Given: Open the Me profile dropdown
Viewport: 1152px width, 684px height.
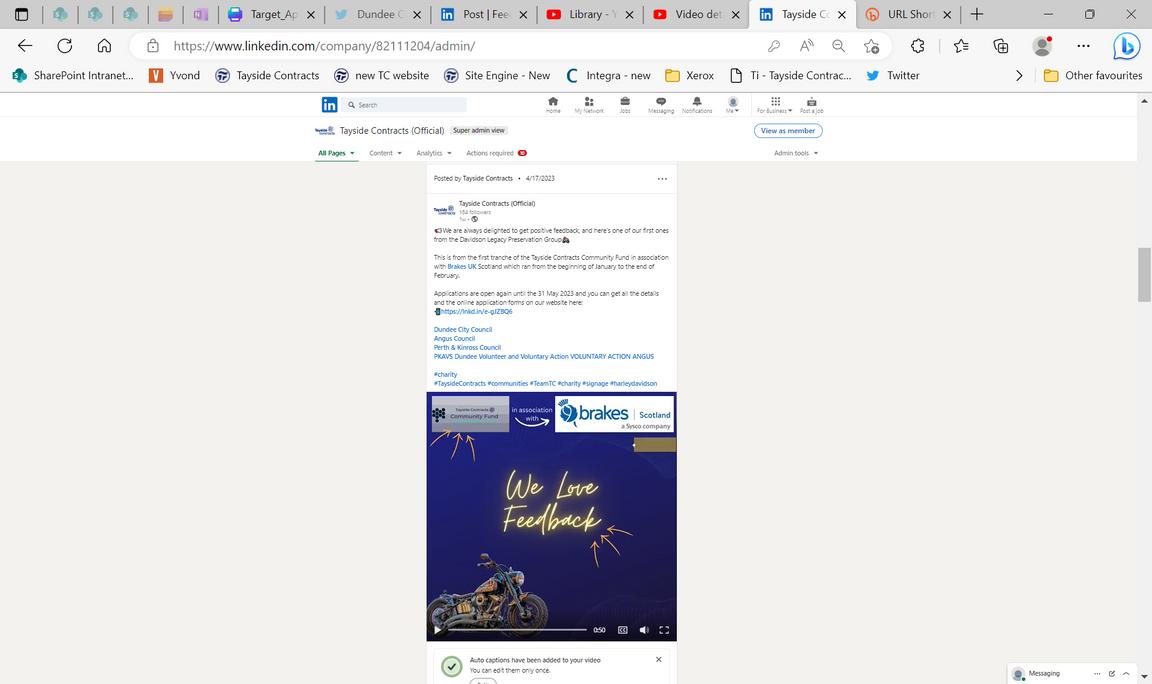Looking at the screenshot, I should point(732,104).
